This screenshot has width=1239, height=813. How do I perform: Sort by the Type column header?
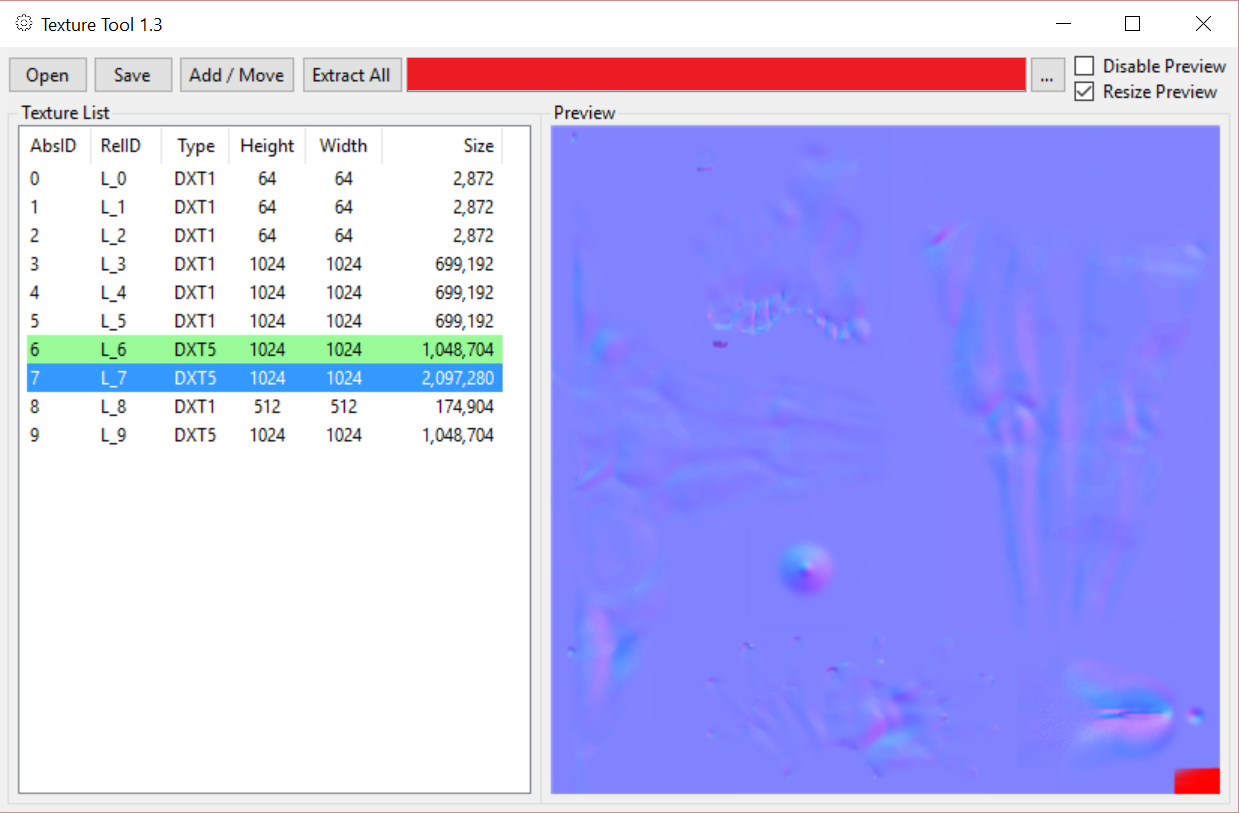point(196,146)
